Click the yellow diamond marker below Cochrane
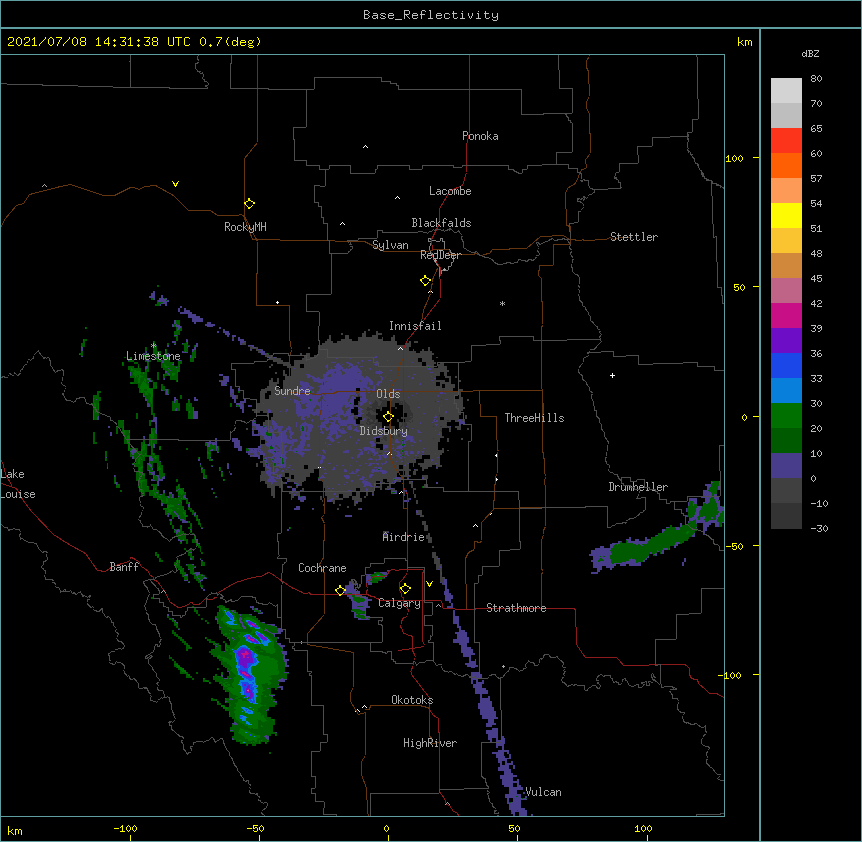 coord(340,590)
